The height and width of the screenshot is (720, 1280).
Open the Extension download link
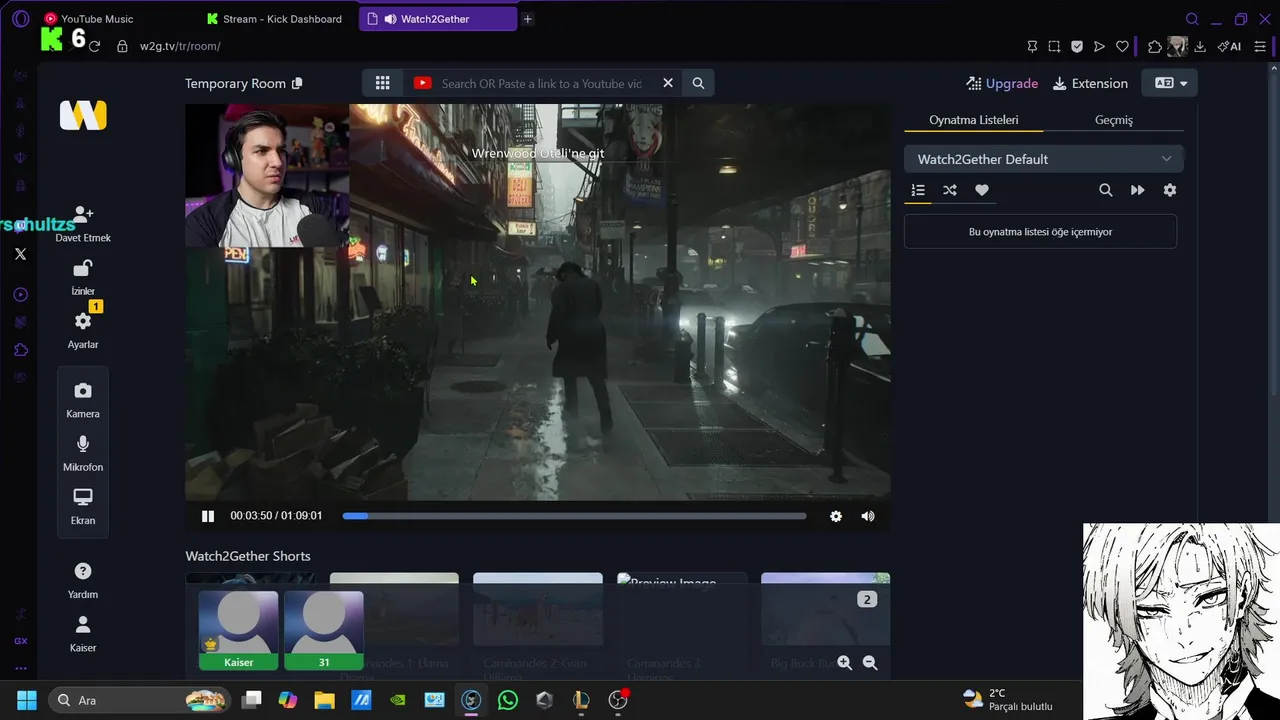point(1090,83)
